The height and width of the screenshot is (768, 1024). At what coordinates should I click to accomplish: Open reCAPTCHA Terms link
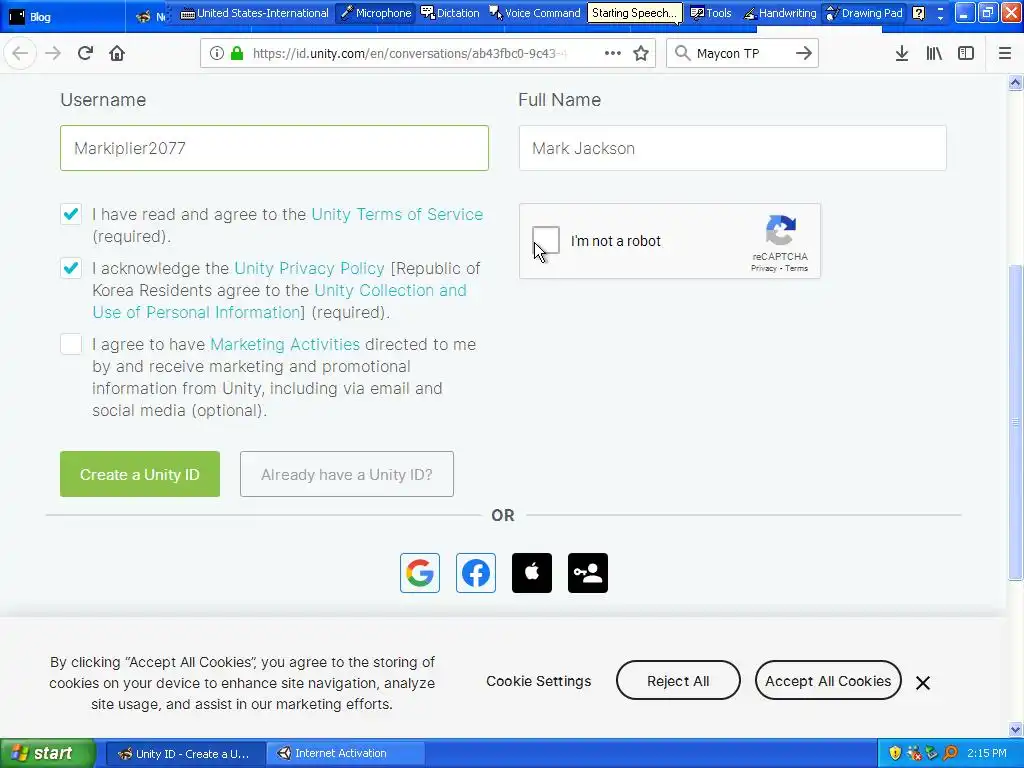click(797, 268)
